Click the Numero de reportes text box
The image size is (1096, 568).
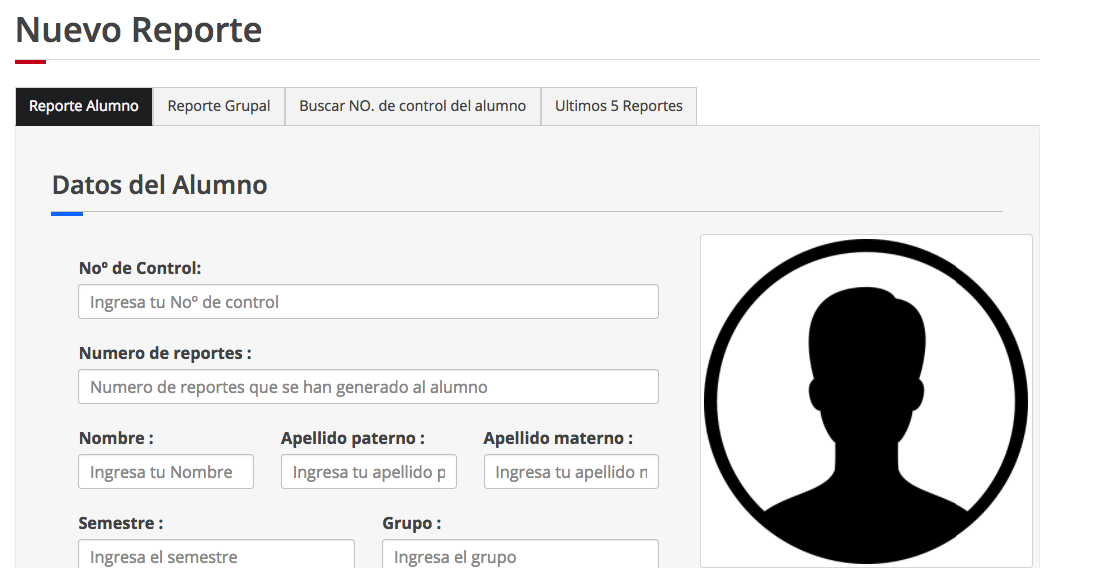click(x=368, y=387)
